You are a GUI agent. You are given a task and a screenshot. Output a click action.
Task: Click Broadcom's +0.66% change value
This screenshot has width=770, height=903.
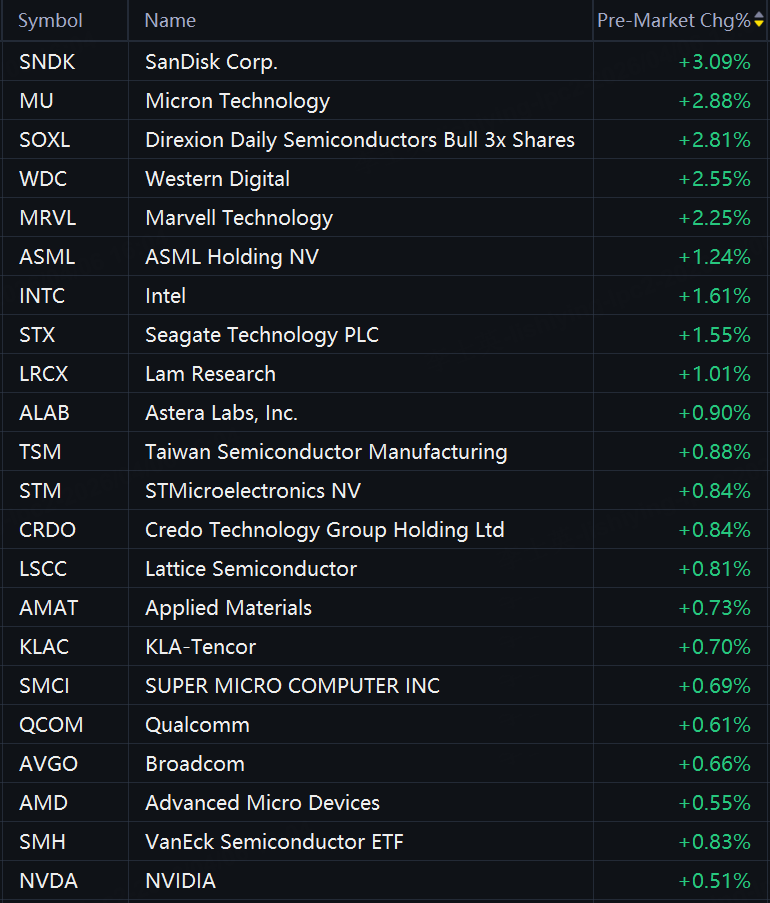(x=714, y=764)
